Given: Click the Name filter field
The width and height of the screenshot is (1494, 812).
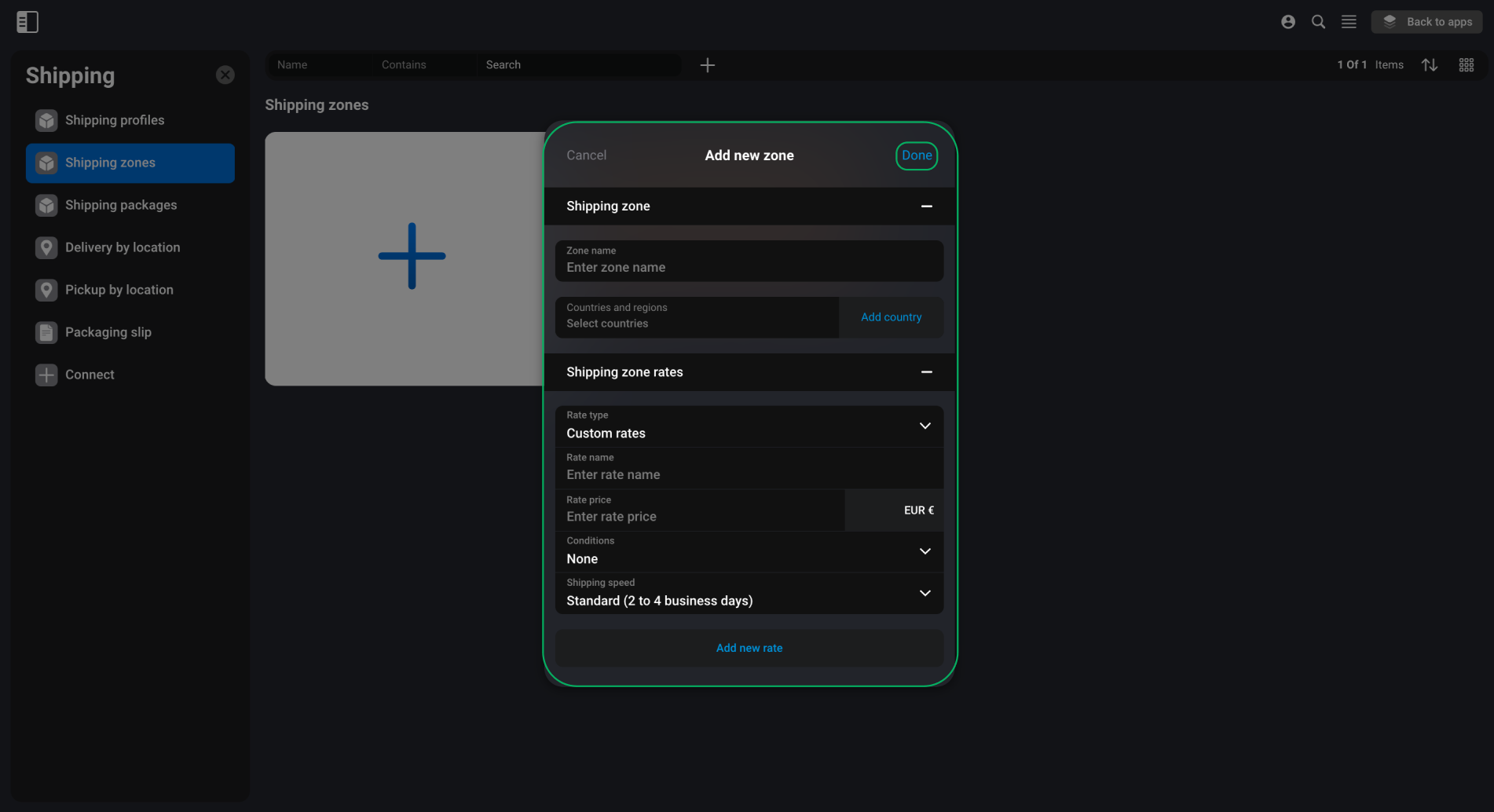Looking at the screenshot, I should [x=320, y=65].
